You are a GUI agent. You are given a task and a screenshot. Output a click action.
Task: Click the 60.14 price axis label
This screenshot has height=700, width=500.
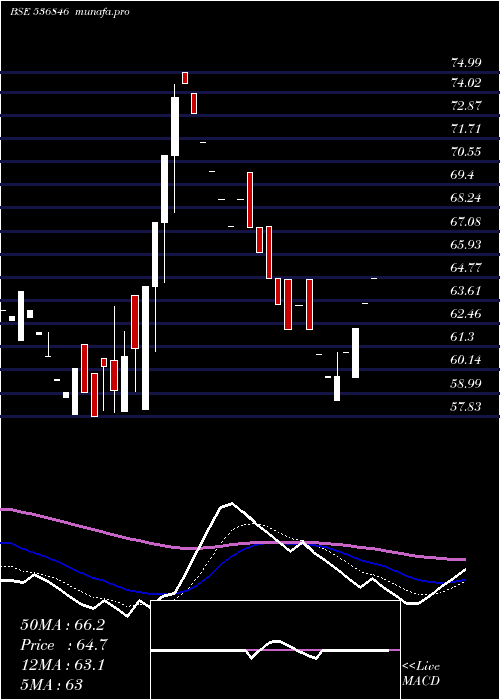[x=466, y=360]
